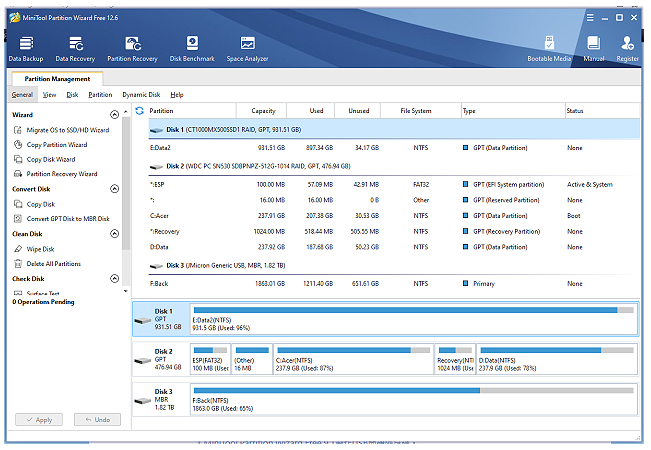651x450 pixels.
Task: Open Partition Recovery tool
Action: coord(132,49)
